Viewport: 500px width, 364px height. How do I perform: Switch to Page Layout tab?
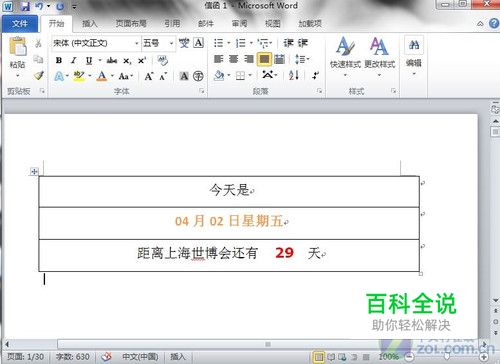click(x=131, y=24)
